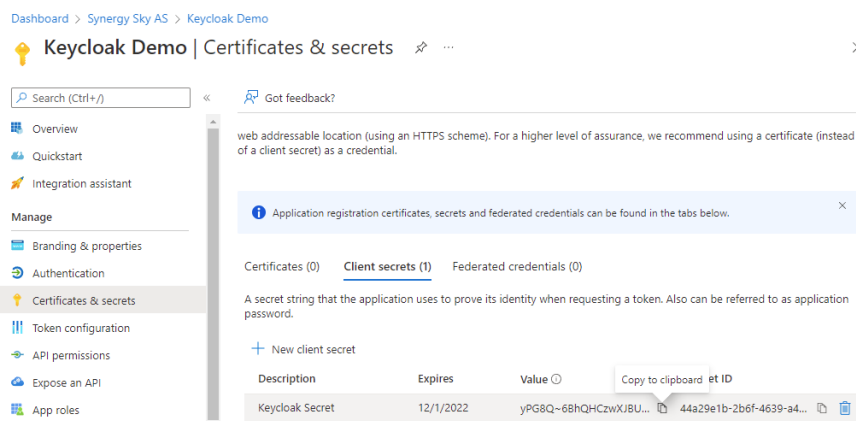Click the Value column header
856x421 pixels.
533,379
